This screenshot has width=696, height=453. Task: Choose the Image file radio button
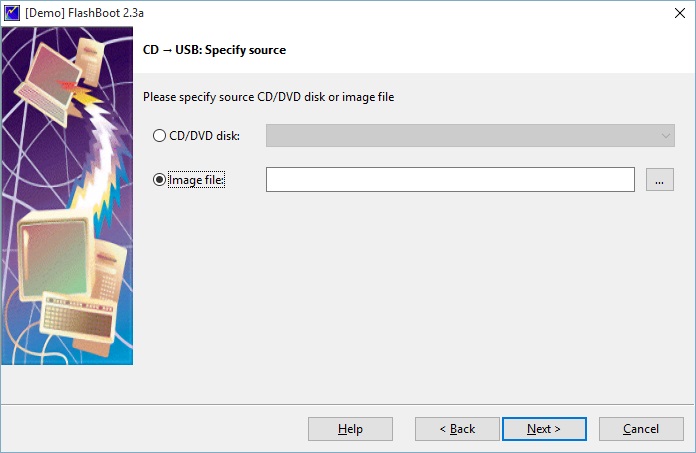click(159, 180)
